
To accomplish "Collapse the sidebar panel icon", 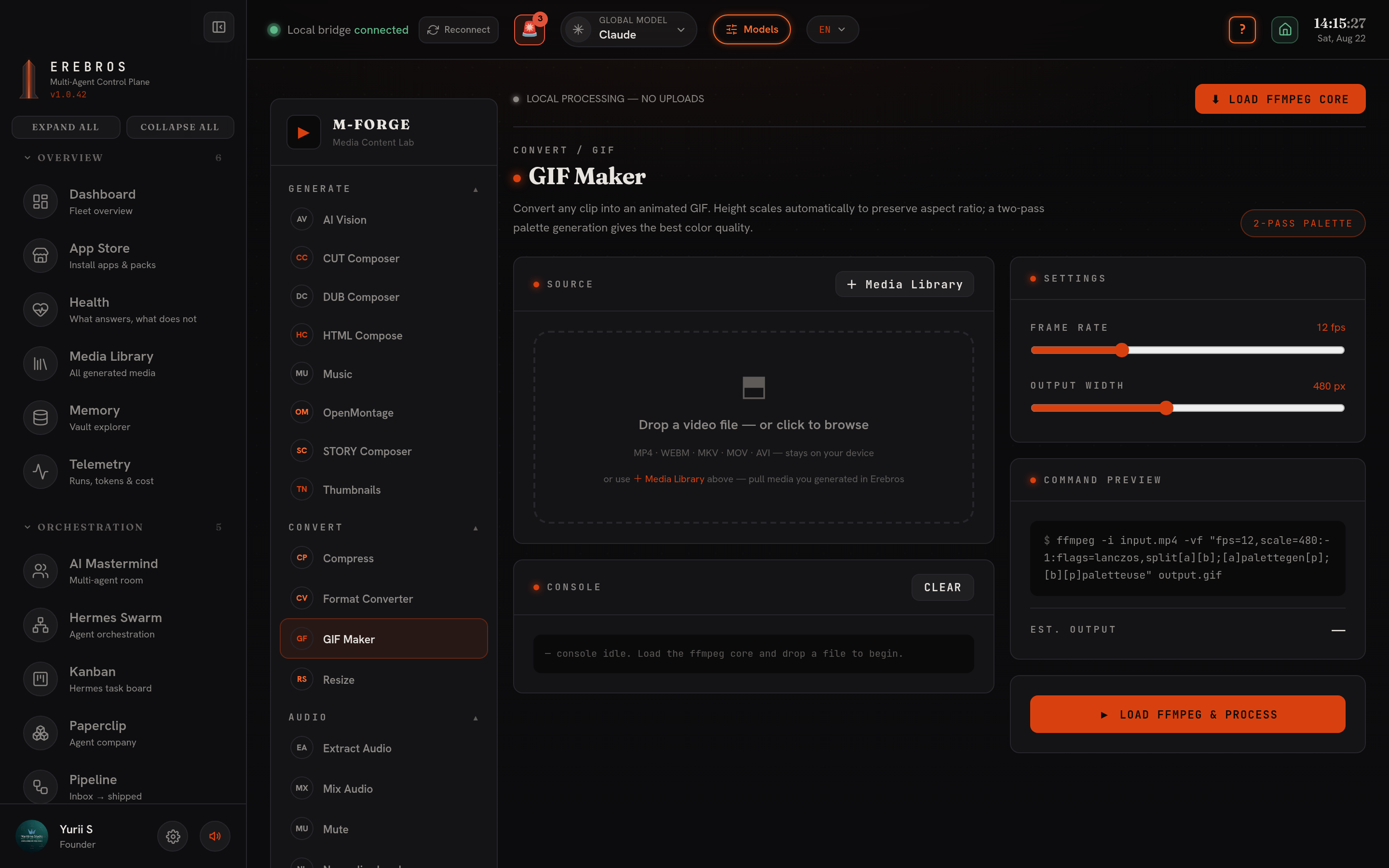I will pyautogui.click(x=218, y=27).
